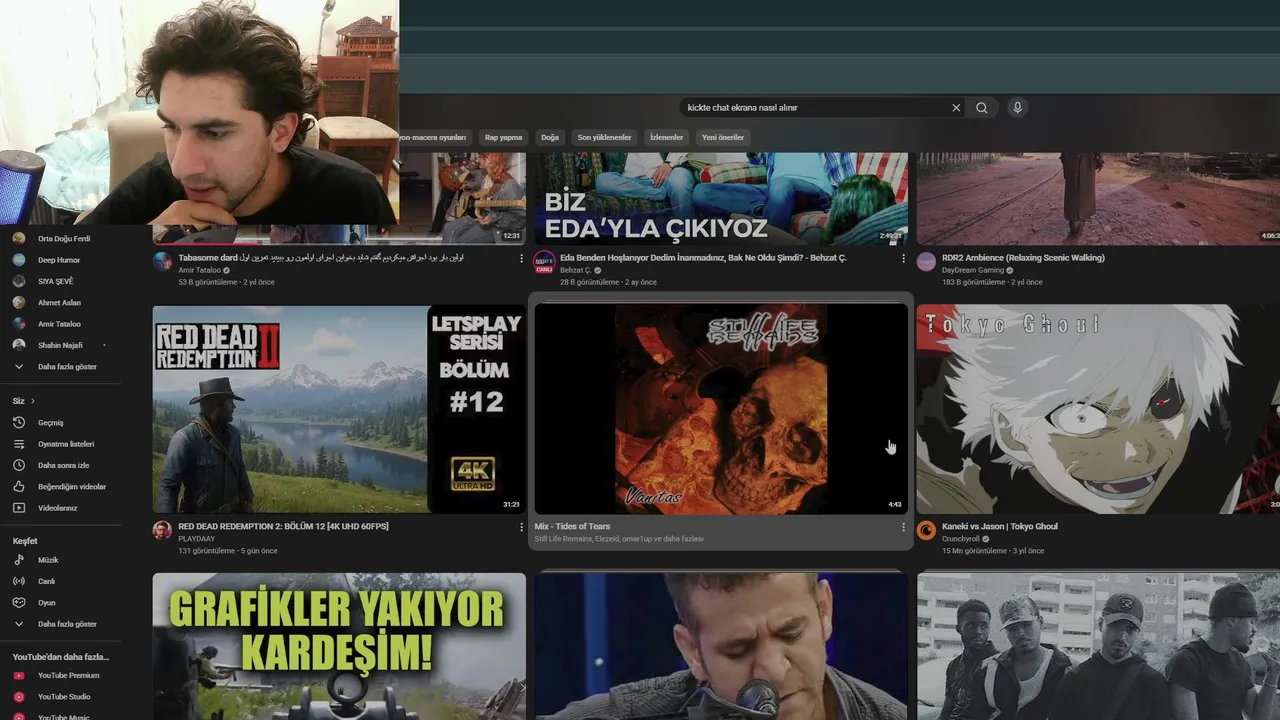
Task: Play the GRAFİKLER YAKIYOR KARDEŞİM thumbnail
Action: [339, 645]
